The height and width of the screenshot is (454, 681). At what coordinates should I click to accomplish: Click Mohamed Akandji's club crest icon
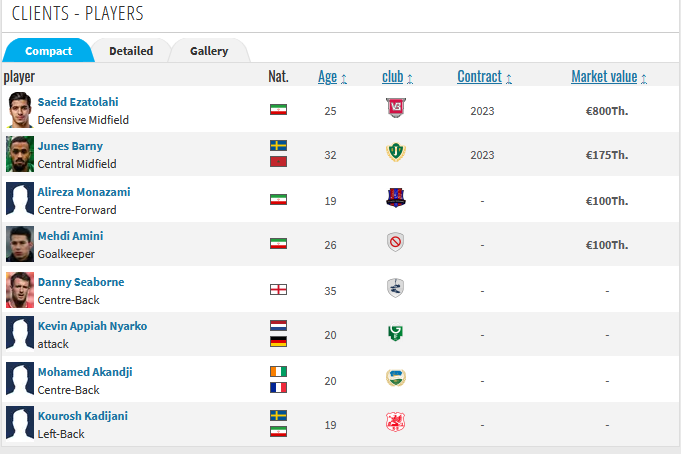pos(396,379)
